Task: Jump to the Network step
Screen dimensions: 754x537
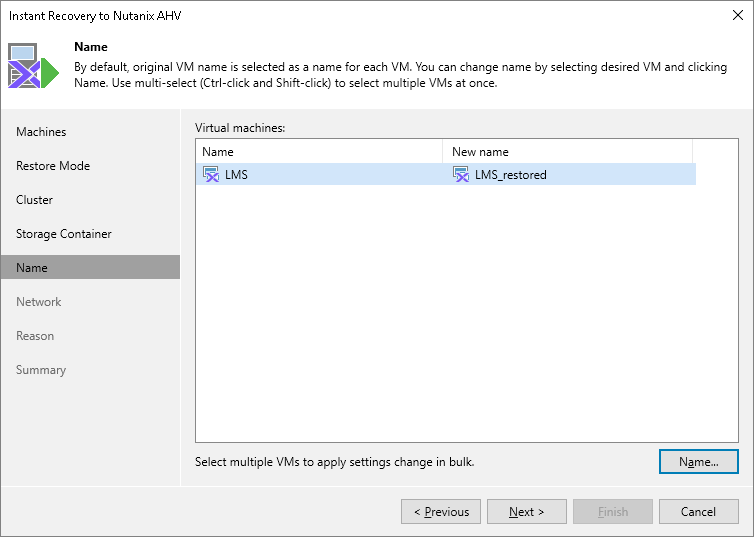Action: pyautogui.click(x=39, y=302)
